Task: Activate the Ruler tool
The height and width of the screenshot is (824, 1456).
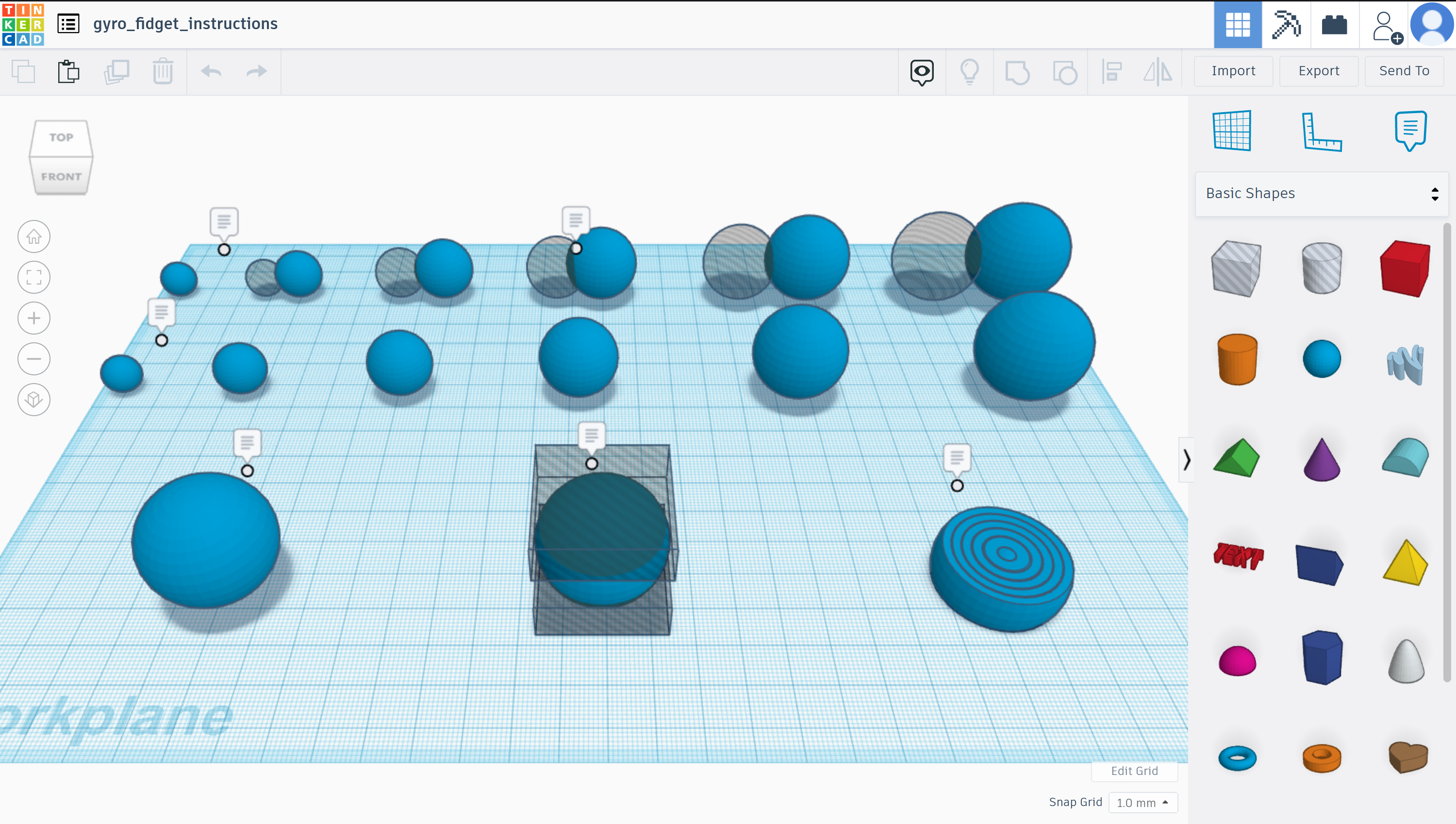Action: point(1322,130)
